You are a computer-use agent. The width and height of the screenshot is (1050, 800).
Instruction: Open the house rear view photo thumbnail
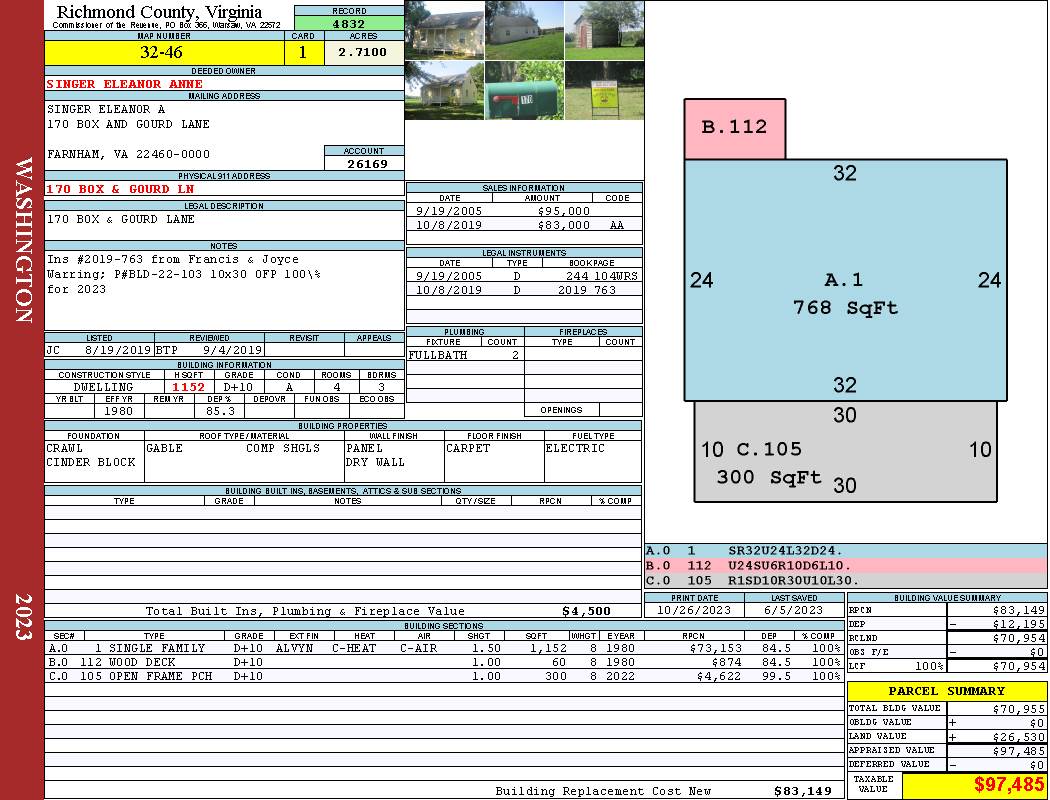click(444, 90)
